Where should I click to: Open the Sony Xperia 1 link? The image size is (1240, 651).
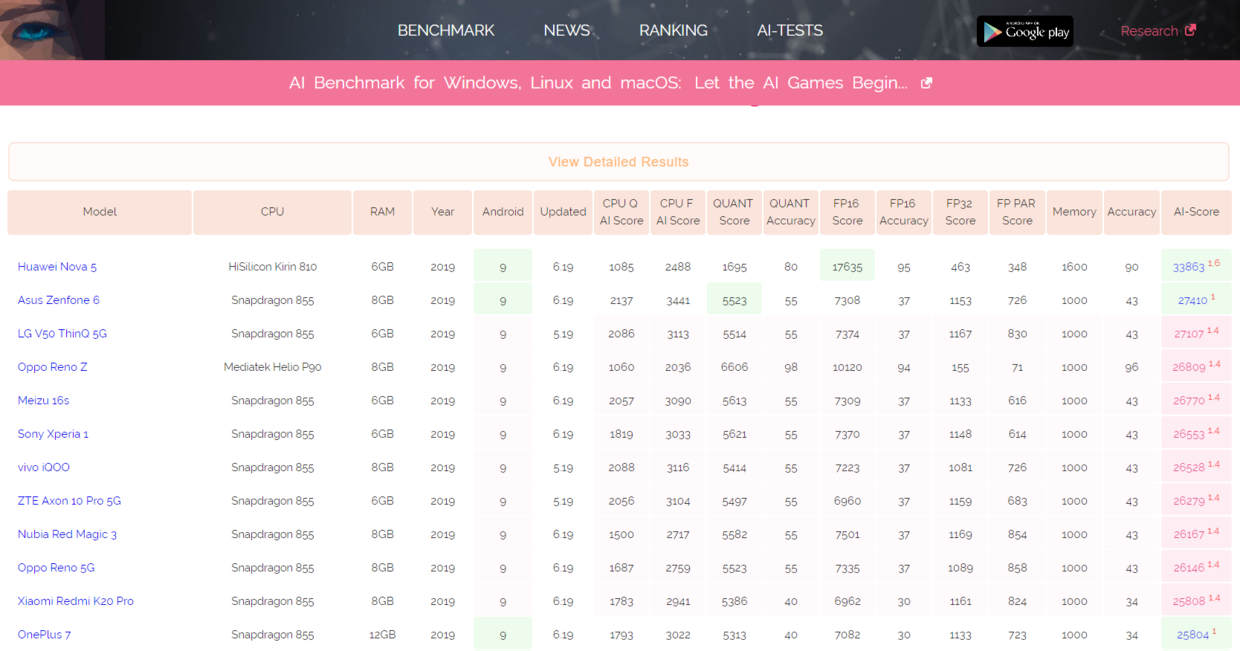point(53,434)
